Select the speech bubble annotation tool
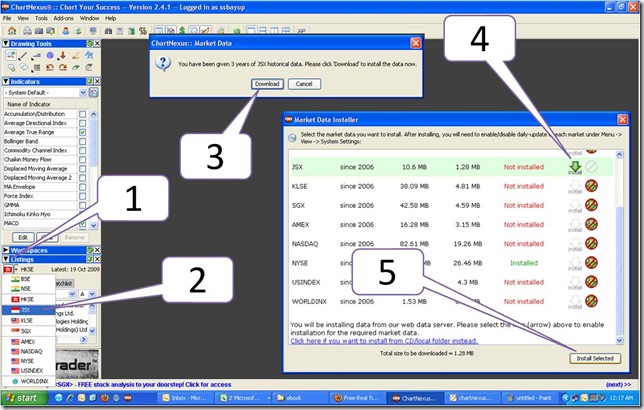 [x=24, y=67]
